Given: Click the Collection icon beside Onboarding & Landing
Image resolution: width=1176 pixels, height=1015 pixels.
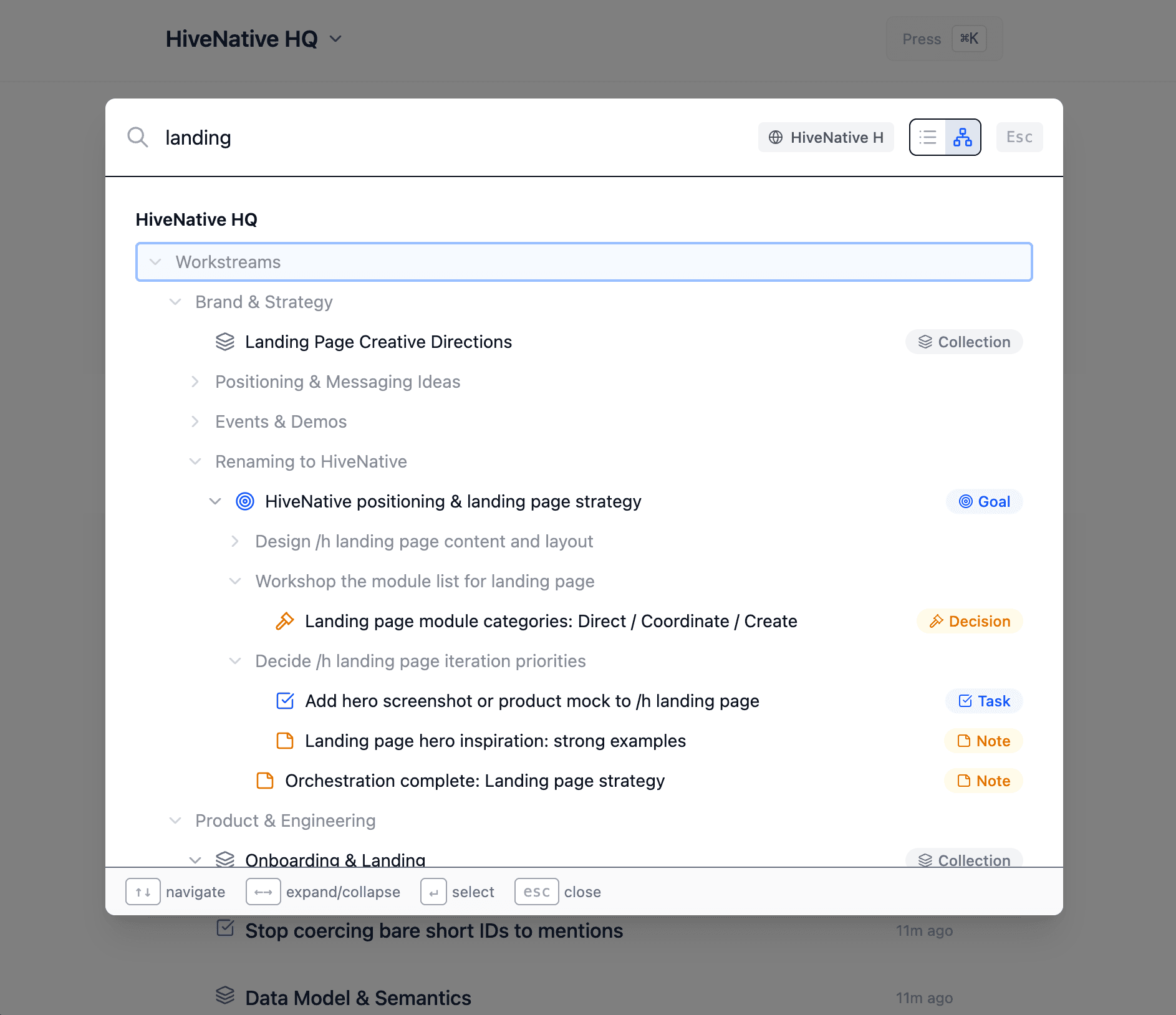Looking at the screenshot, I should pos(224,859).
